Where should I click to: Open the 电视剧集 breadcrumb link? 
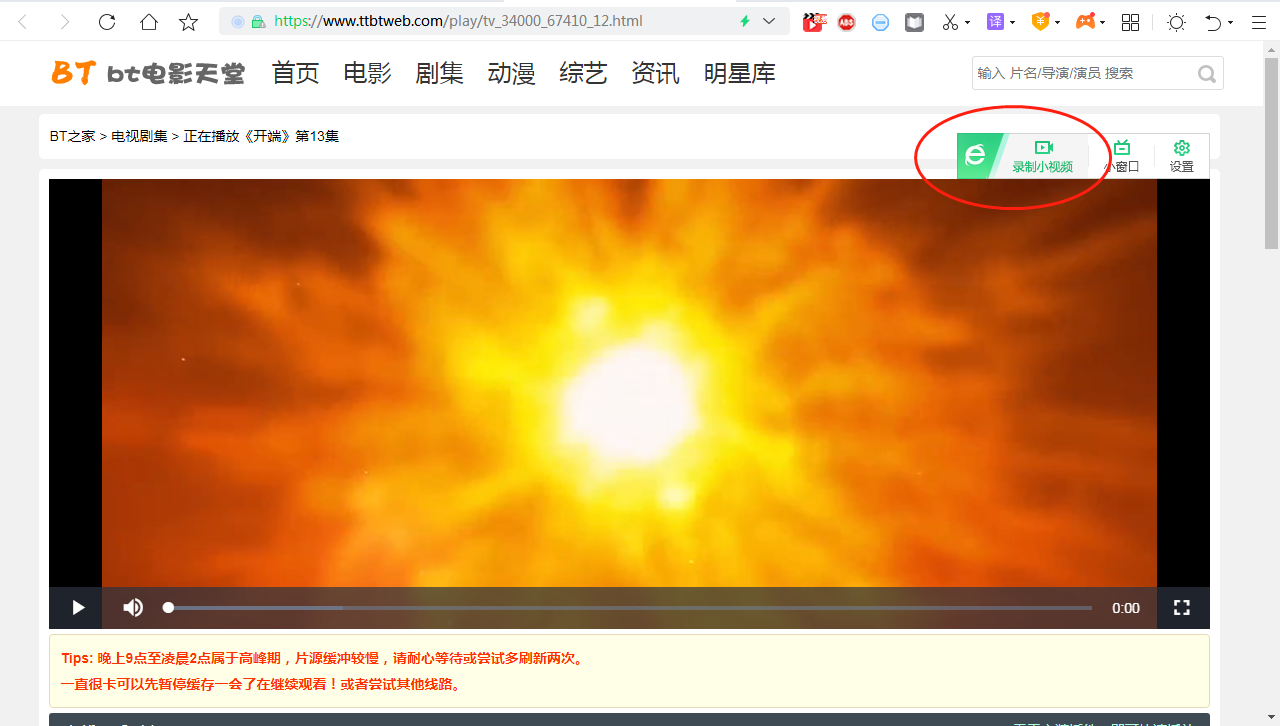[x=138, y=135]
